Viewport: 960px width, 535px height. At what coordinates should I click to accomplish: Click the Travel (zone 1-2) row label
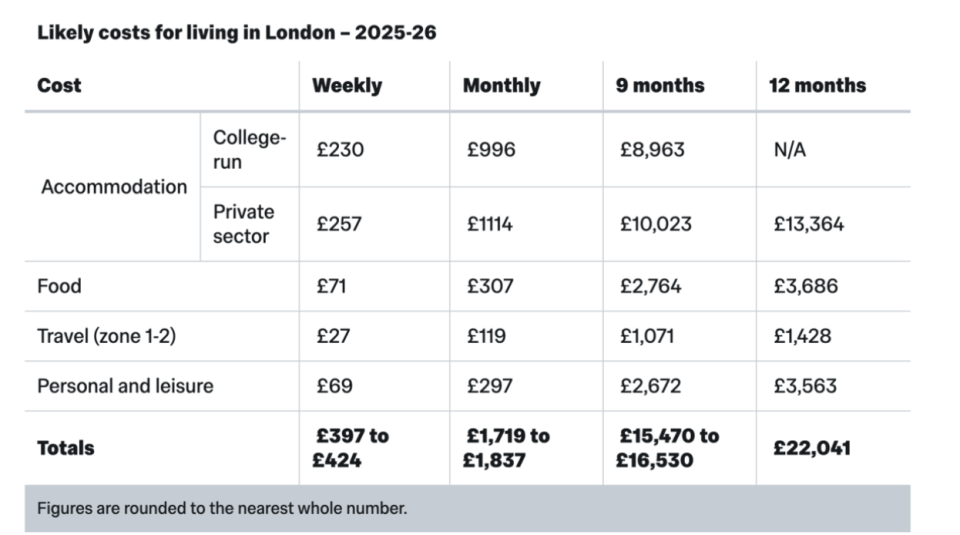[106, 336]
